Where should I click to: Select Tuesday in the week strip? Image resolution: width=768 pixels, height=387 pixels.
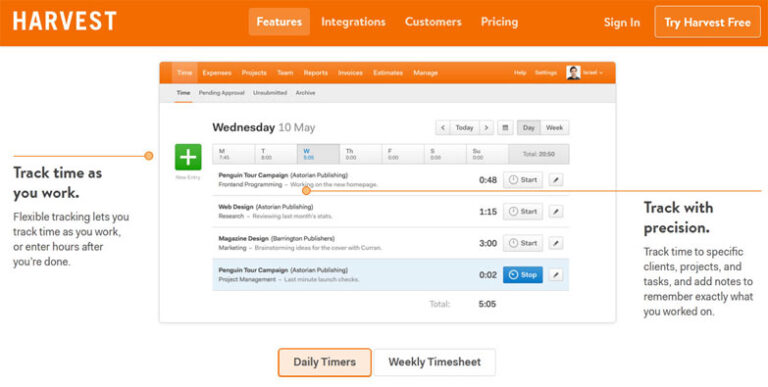point(276,154)
